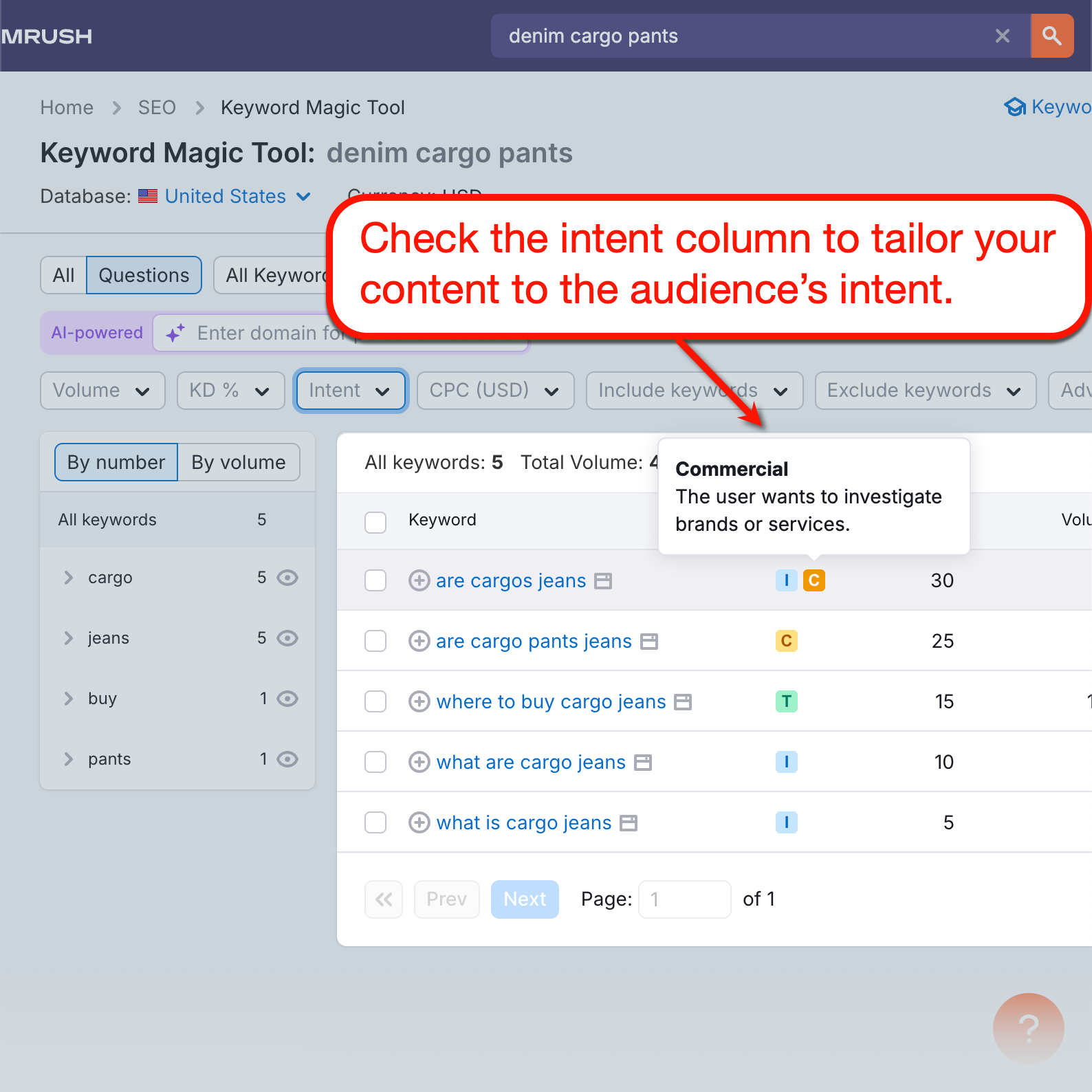
Task: Open the round help question mark button
Action: [x=1029, y=1029]
